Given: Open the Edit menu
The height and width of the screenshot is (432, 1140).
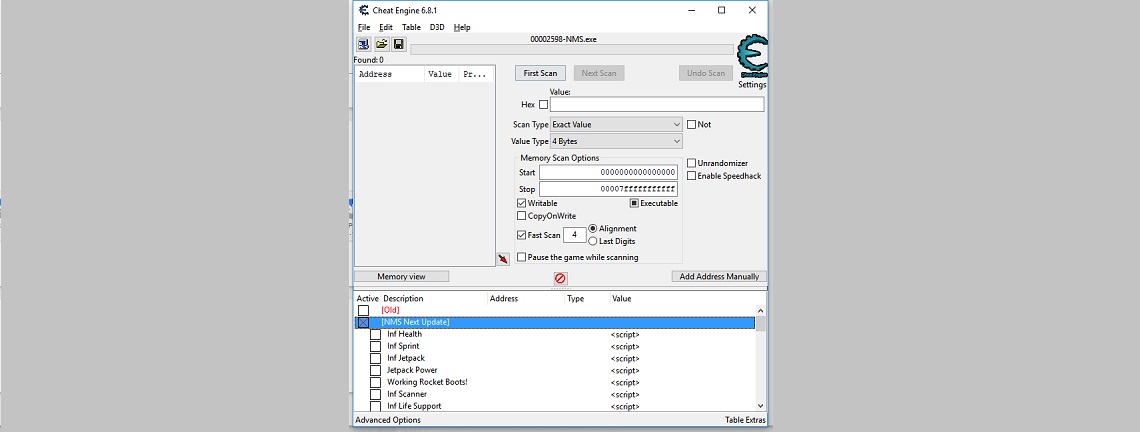Looking at the screenshot, I should (x=385, y=27).
